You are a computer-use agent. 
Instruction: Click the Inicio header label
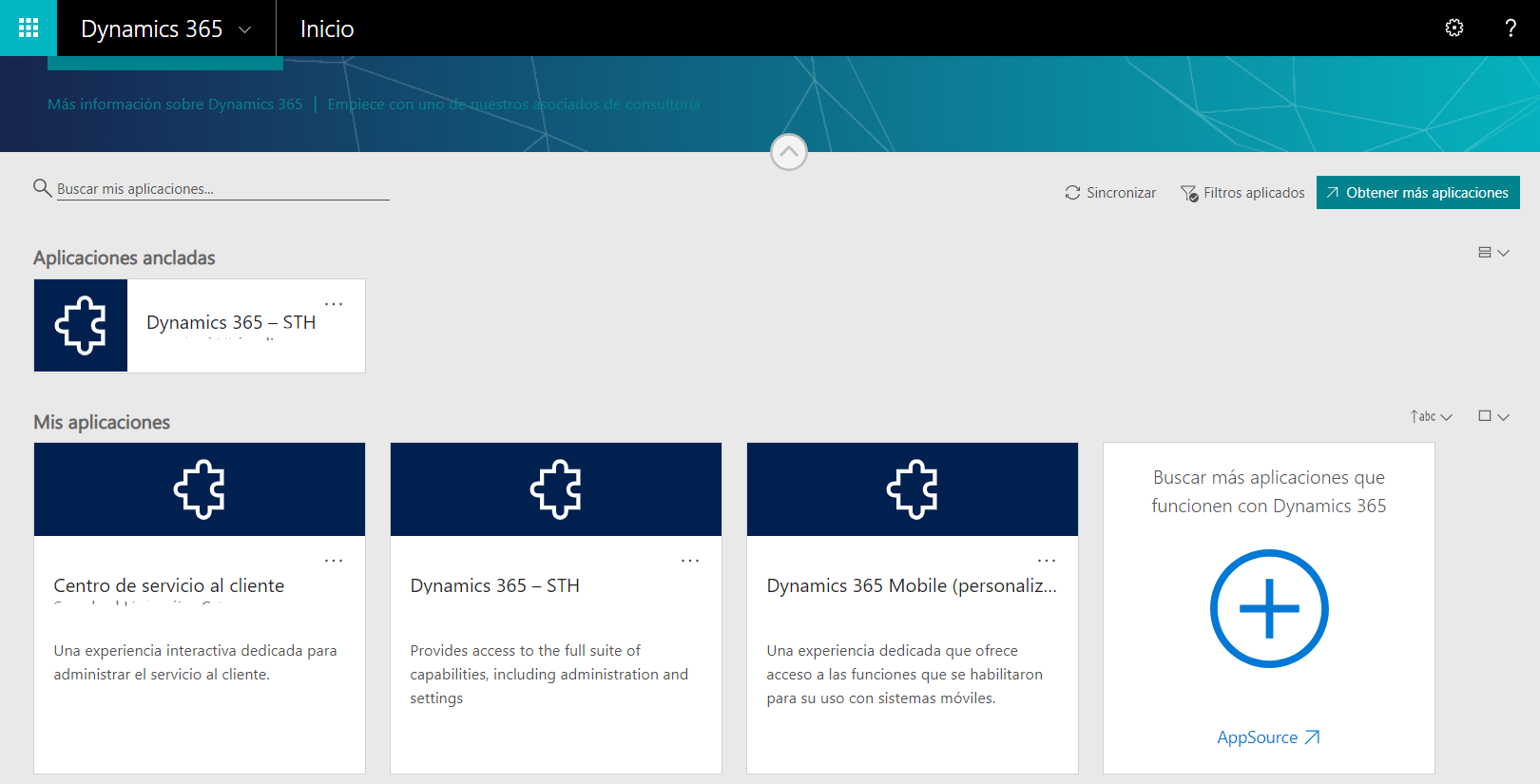(x=327, y=29)
